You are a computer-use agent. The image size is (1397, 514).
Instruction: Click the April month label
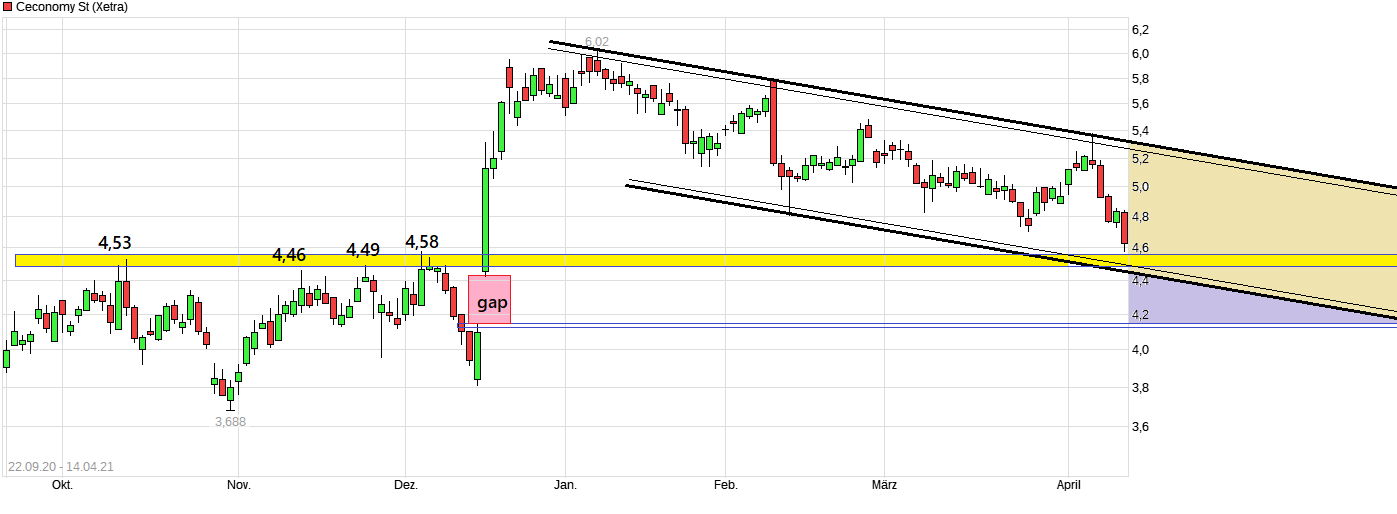pyautogui.click(x=1071, y=485)
